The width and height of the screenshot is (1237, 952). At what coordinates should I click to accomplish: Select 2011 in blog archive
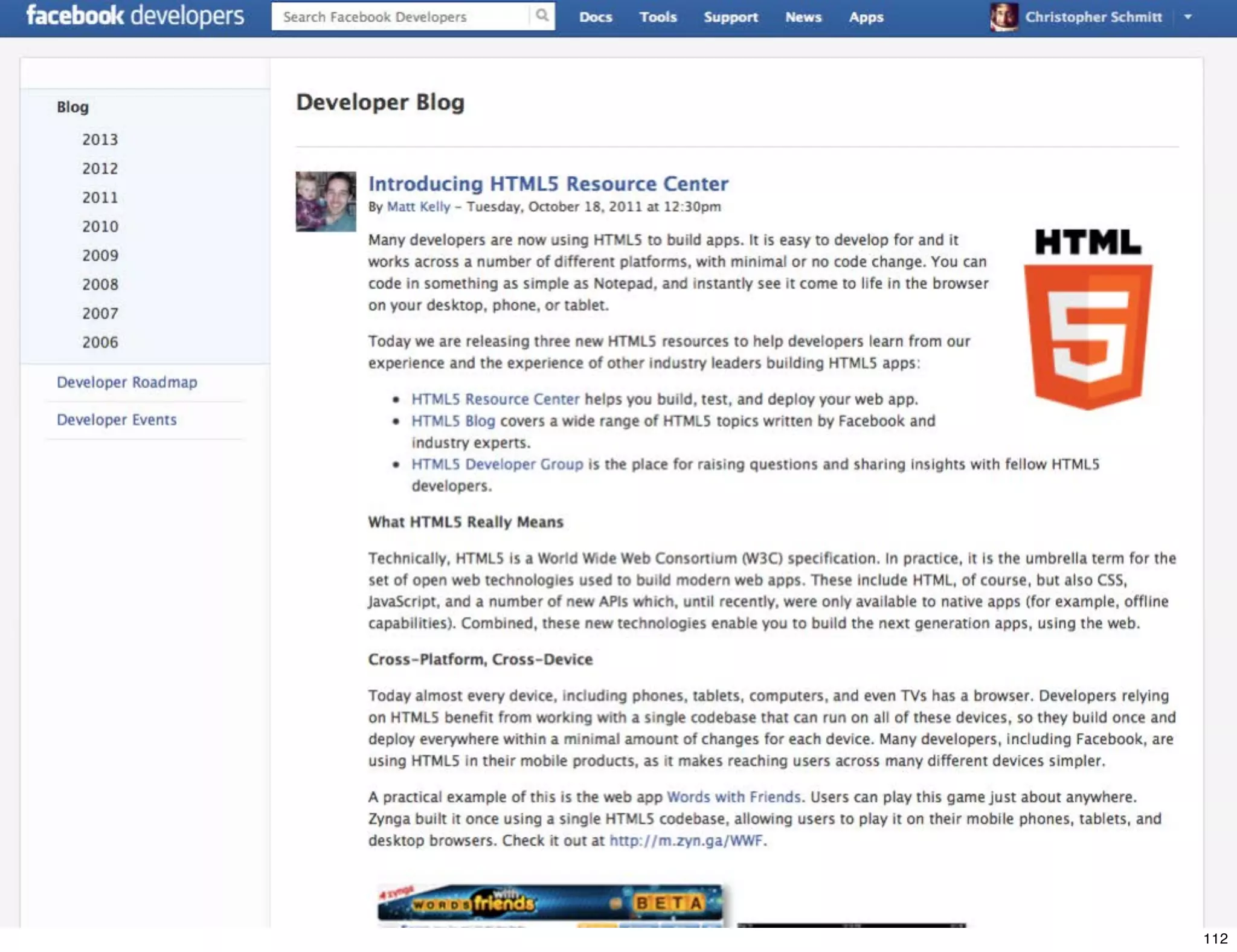(100, 198)
